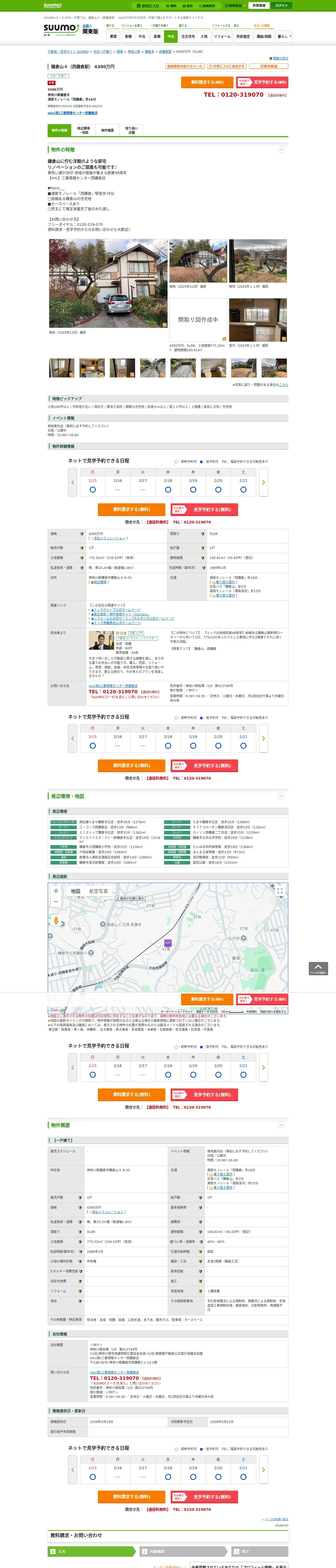Select 売却査定 in the main navigation
The height and width of the screenshot is (1568, 336).
[243, 37]
